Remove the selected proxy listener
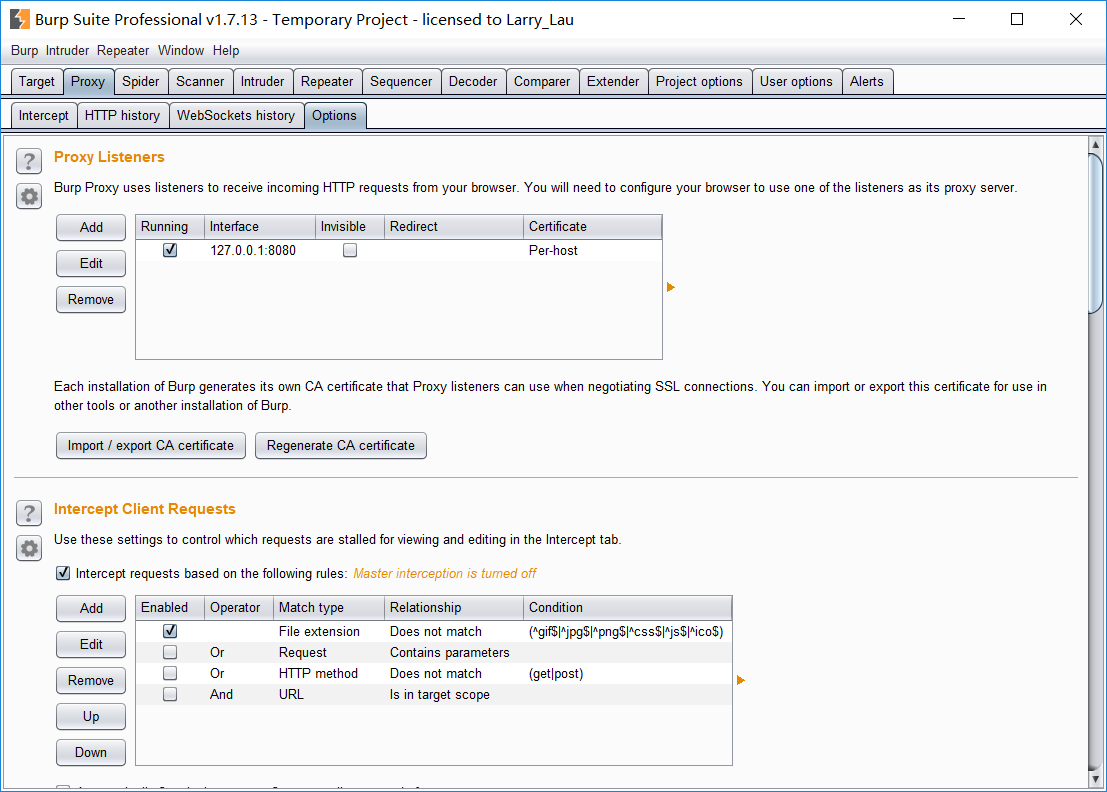Screen dimensions: 1107x792 (91, 299)
